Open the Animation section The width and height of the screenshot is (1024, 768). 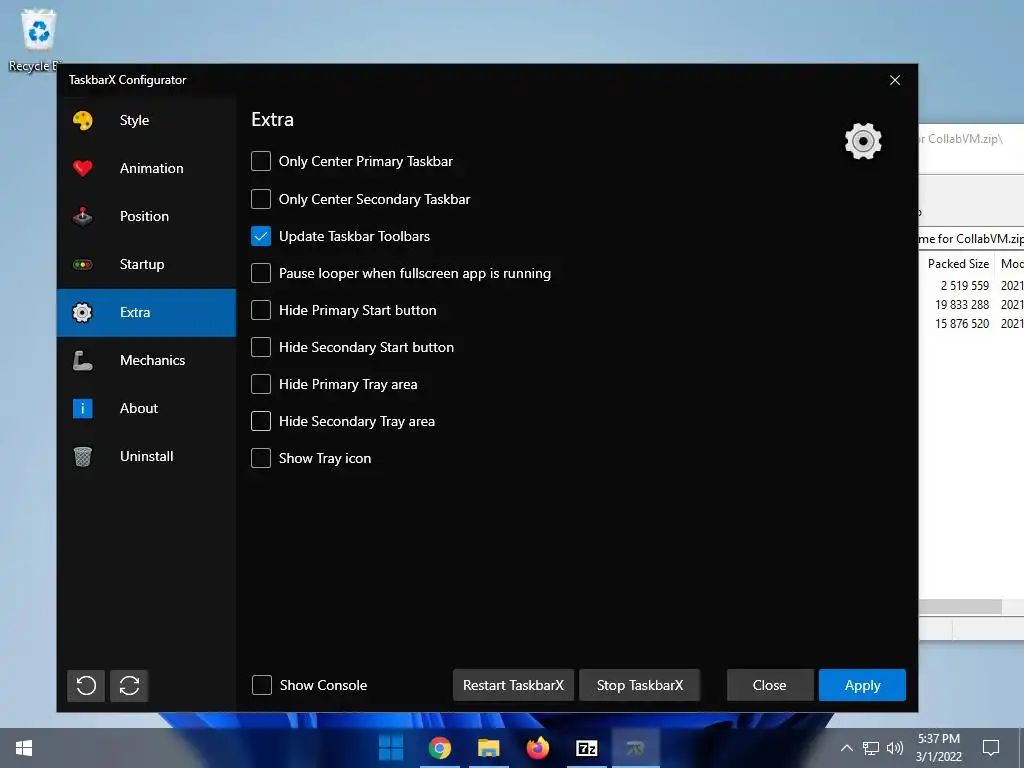tap(146, 168)
